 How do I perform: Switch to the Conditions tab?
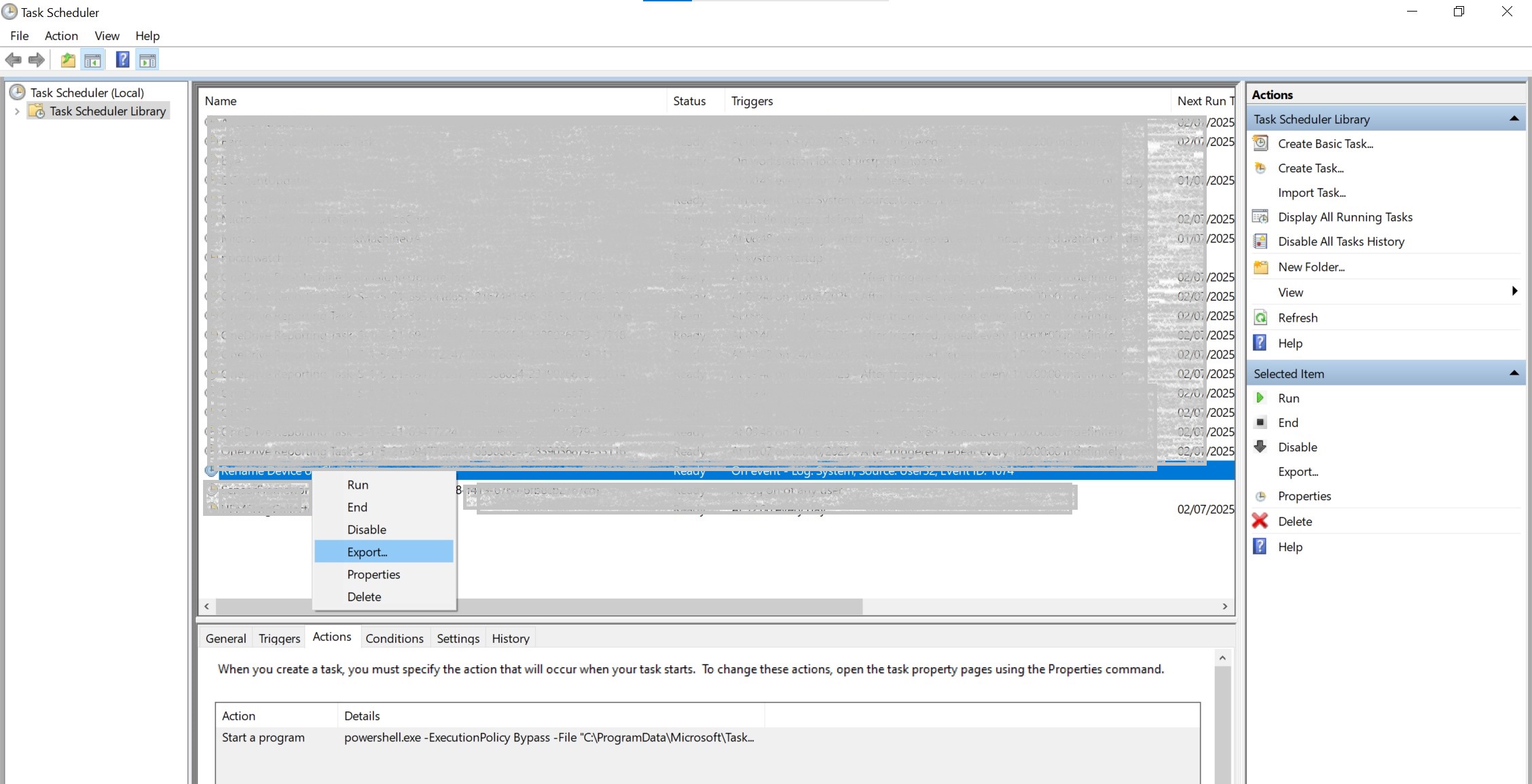[394, 638]
